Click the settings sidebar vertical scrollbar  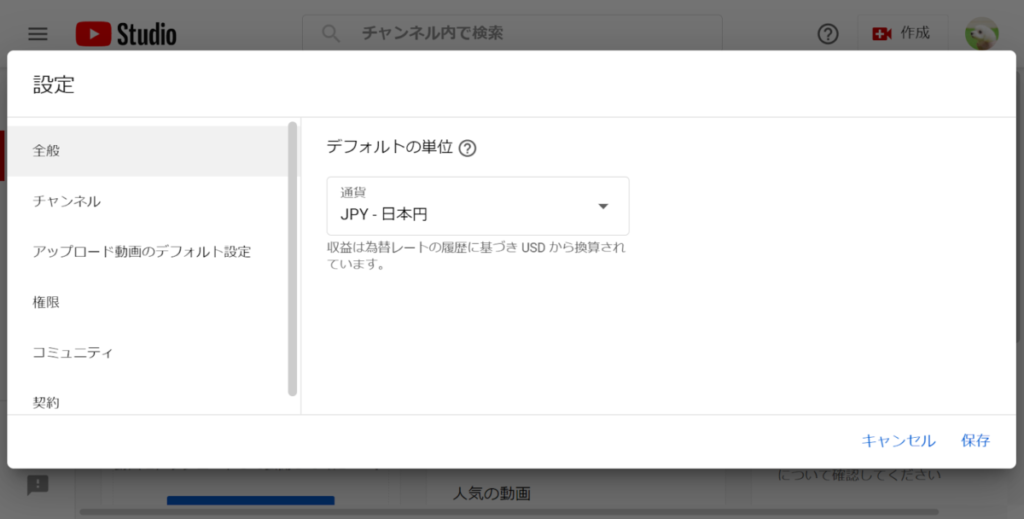point(293,258)
